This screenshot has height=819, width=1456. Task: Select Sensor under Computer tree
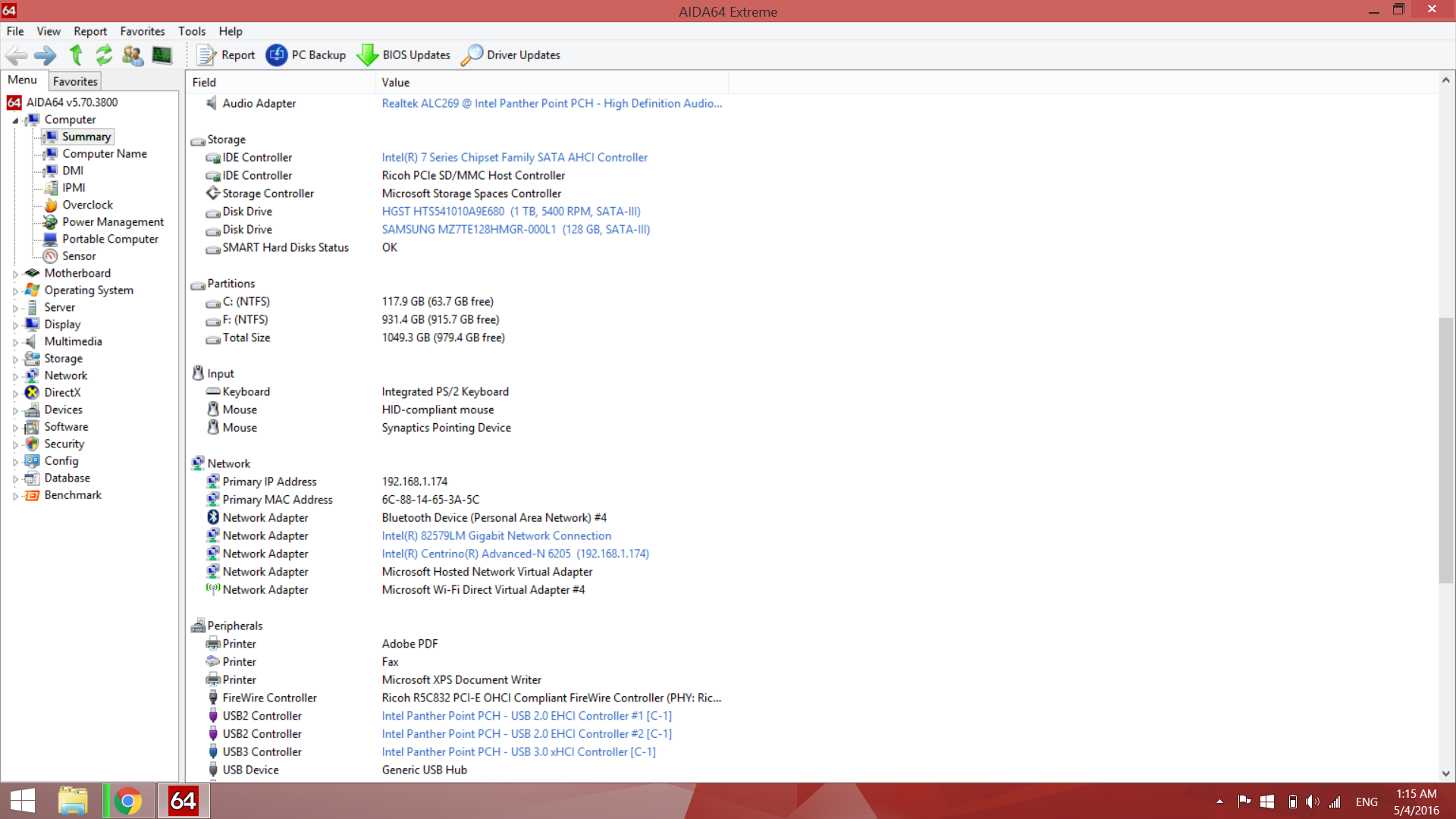[x=79, y=256]
